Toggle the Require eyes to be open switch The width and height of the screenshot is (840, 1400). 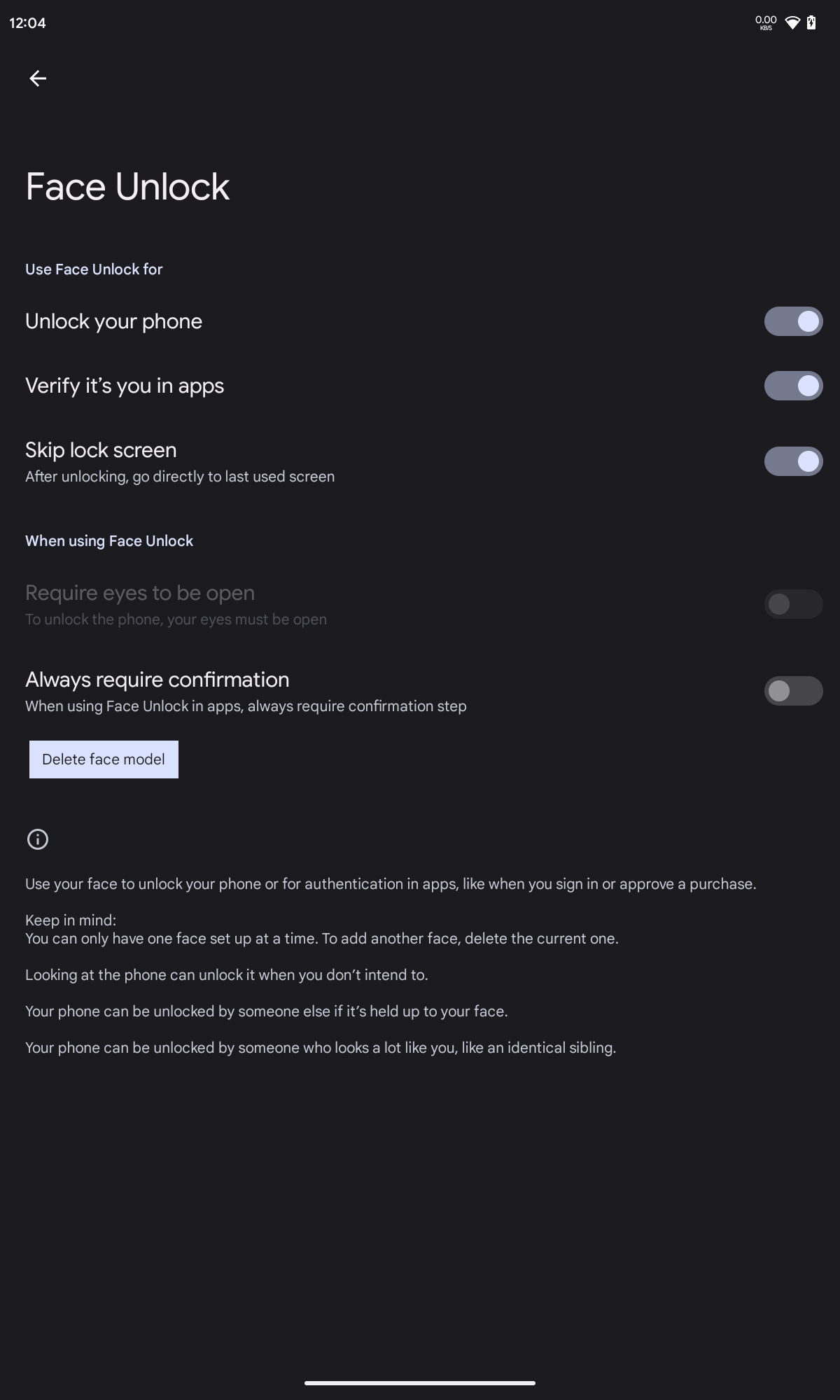[x=793, y=604]
